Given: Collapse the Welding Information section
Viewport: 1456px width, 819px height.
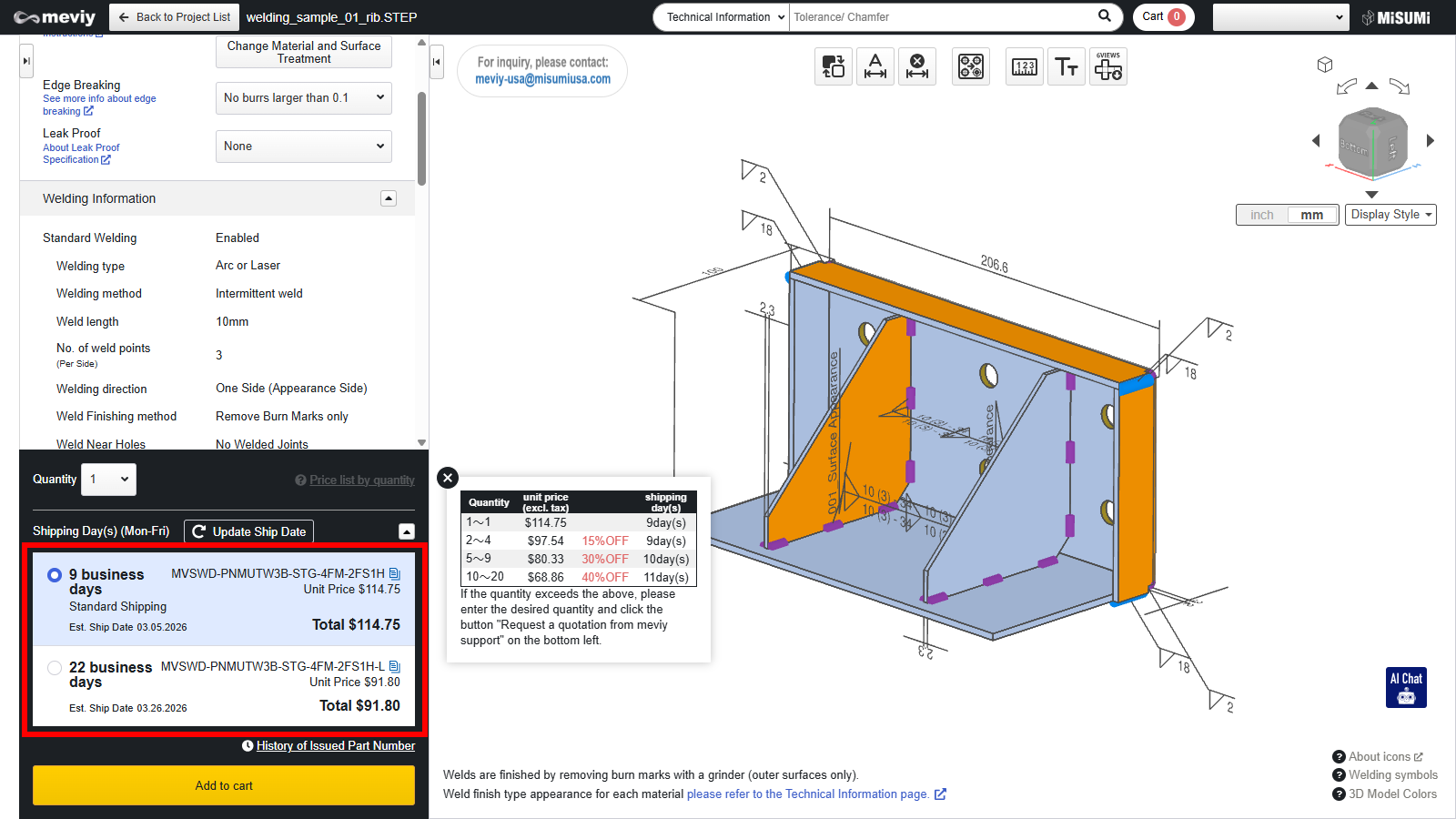Looking at the screenshot, I should (x=389, y=198).
